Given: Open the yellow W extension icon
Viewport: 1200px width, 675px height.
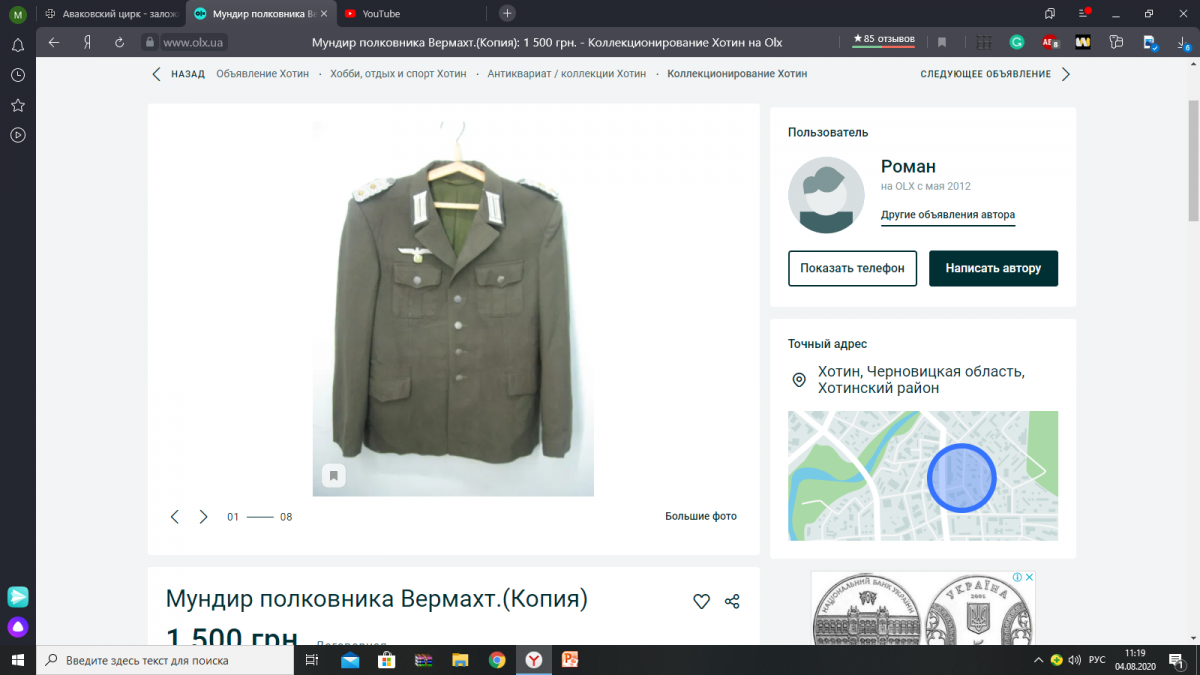Looking at the screenshot, I should pos(1082,42).
